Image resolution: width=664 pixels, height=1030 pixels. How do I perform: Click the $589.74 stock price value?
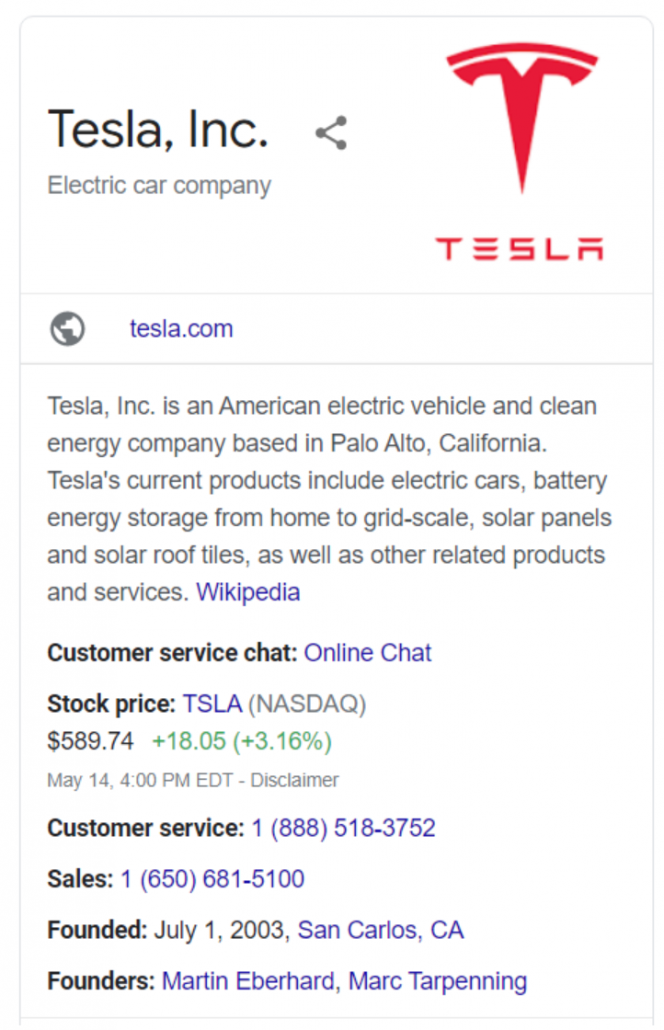click(x=91, y=742)
